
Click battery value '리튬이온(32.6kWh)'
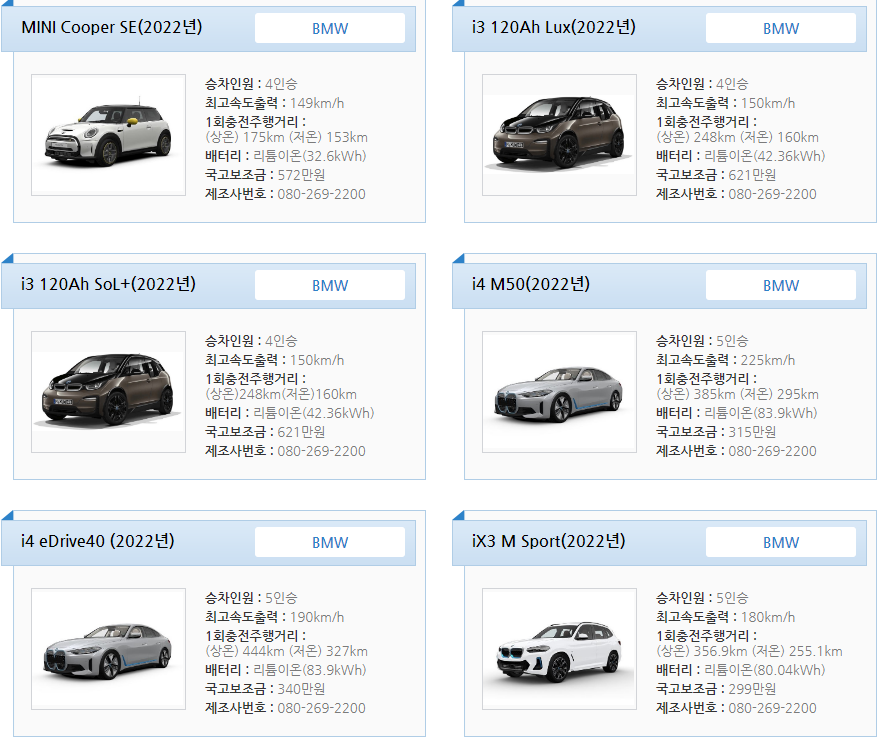click(309, 156)
